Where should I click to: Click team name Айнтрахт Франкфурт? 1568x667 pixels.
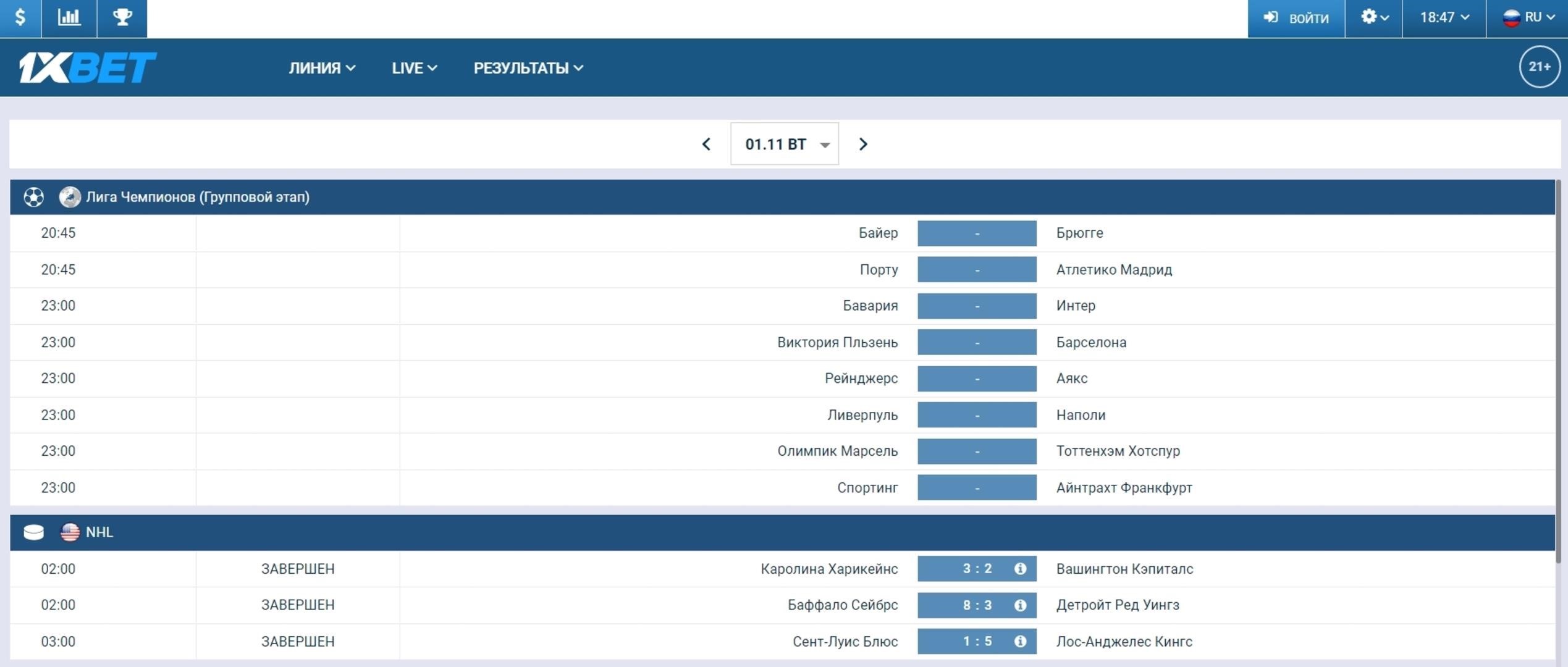(x=1124, y=487)
